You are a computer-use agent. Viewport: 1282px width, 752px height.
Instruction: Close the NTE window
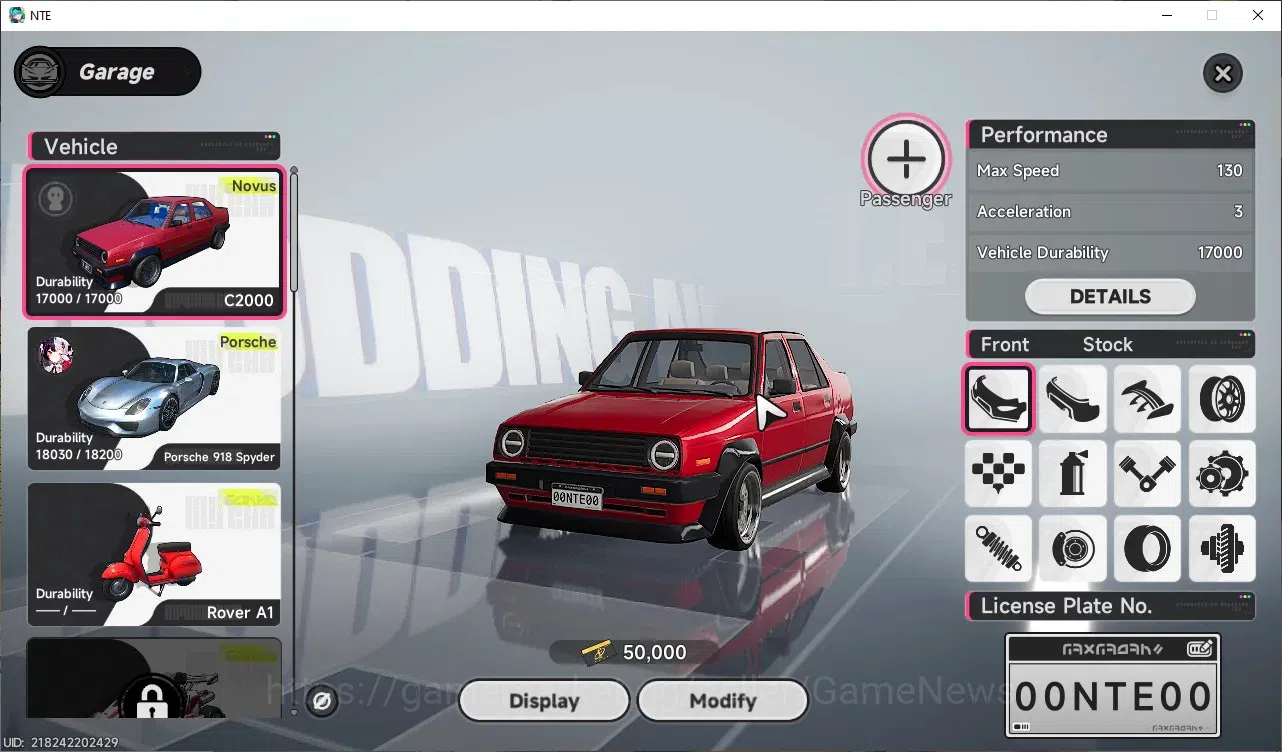pos(1258,15)
